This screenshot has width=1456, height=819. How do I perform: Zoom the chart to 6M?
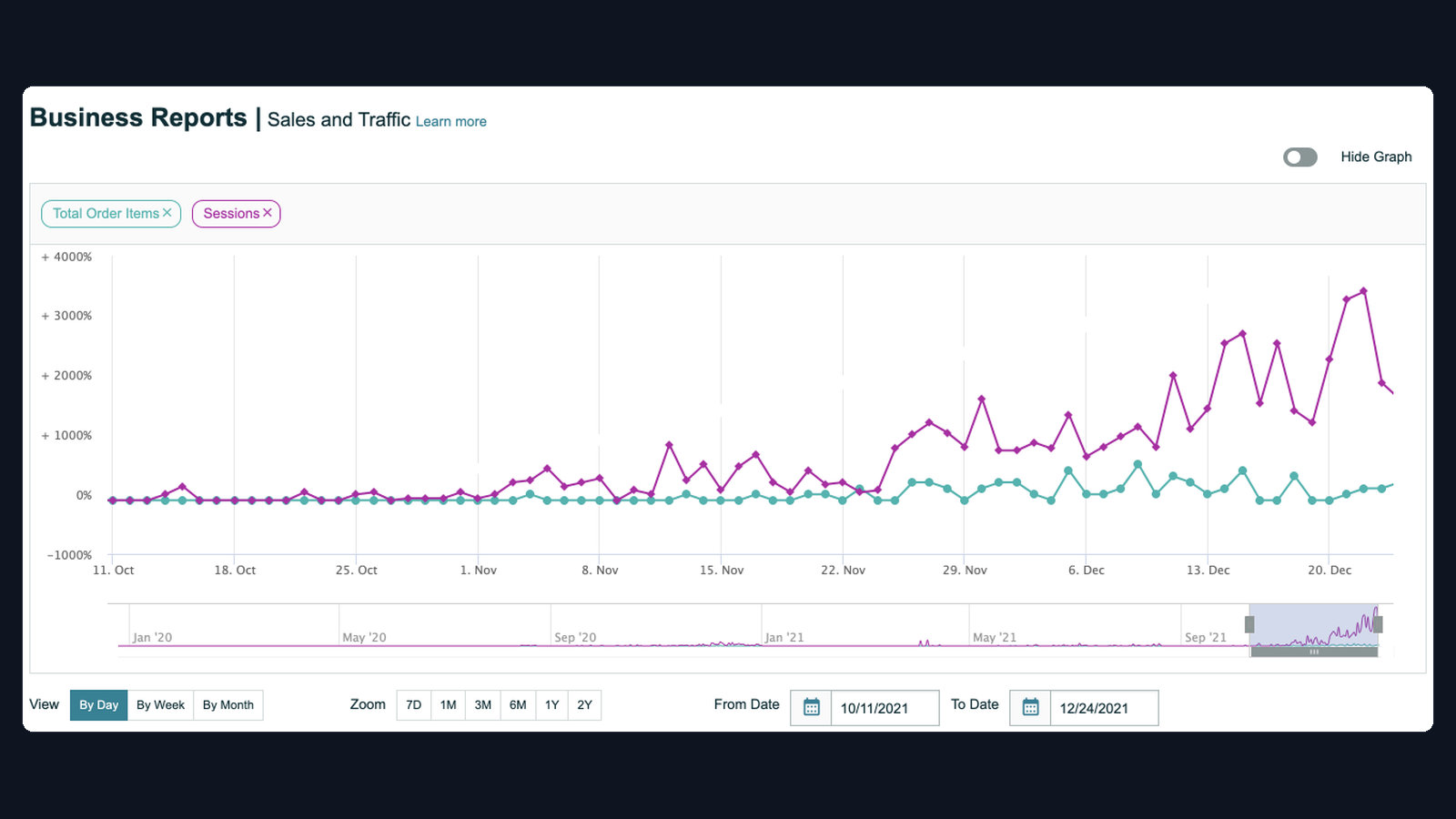coord(518,705)
